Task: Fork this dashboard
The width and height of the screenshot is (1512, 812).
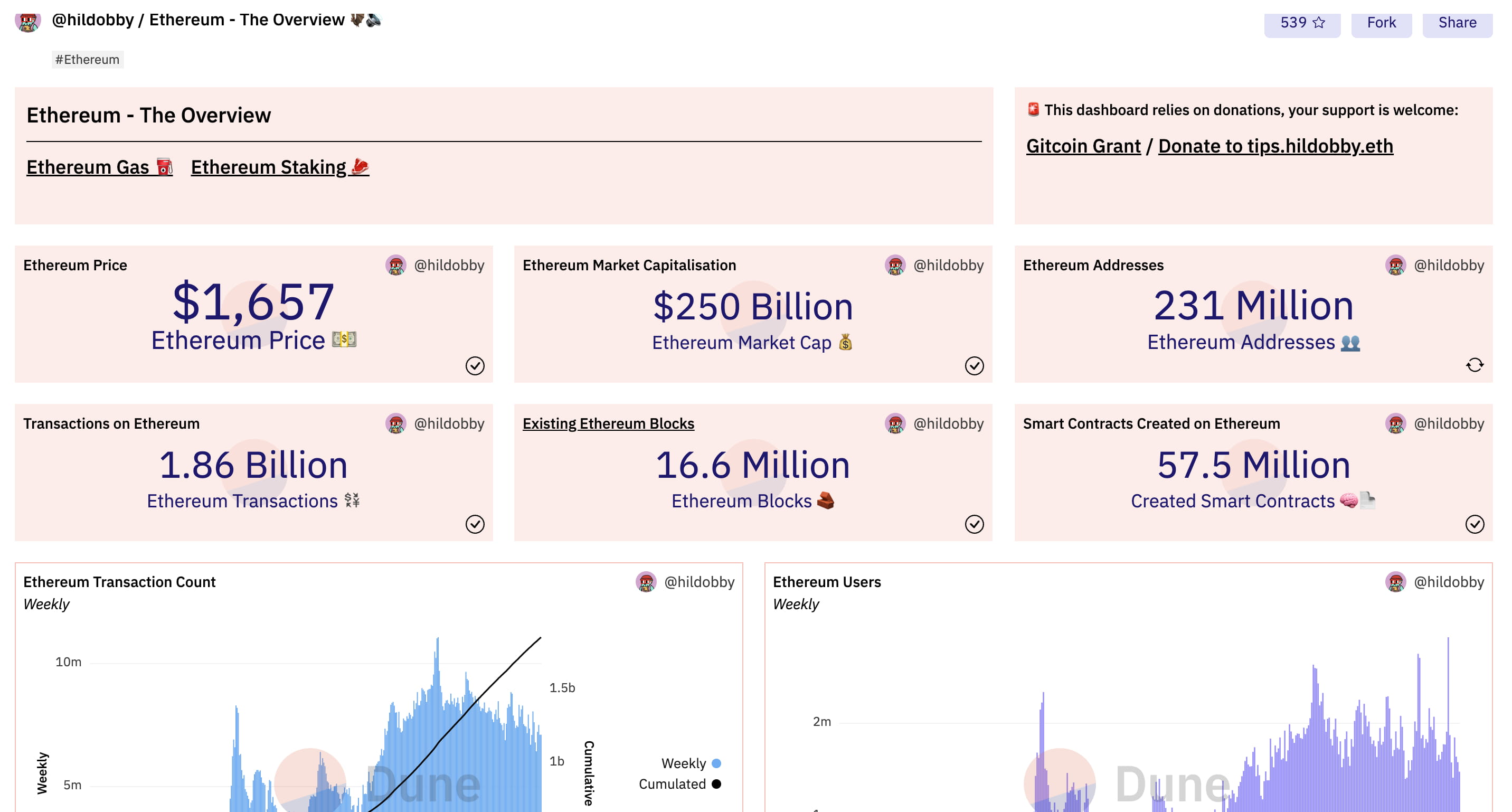Action: pos(1381,23)
